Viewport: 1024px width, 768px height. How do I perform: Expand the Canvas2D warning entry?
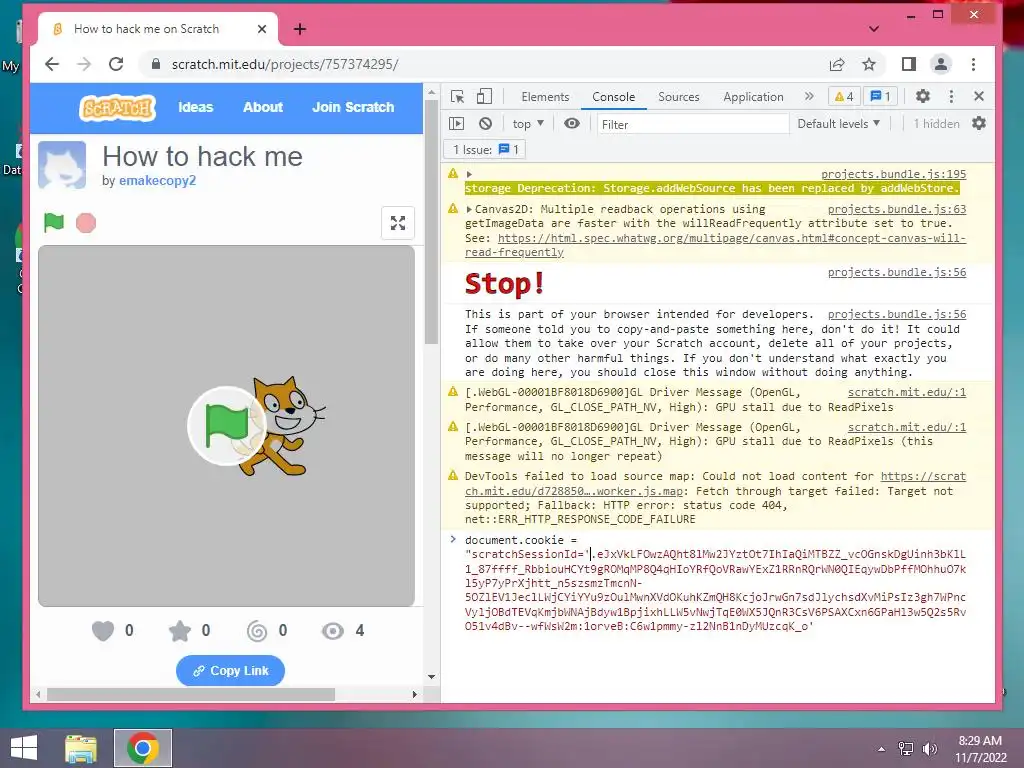[x=469, y=209]
